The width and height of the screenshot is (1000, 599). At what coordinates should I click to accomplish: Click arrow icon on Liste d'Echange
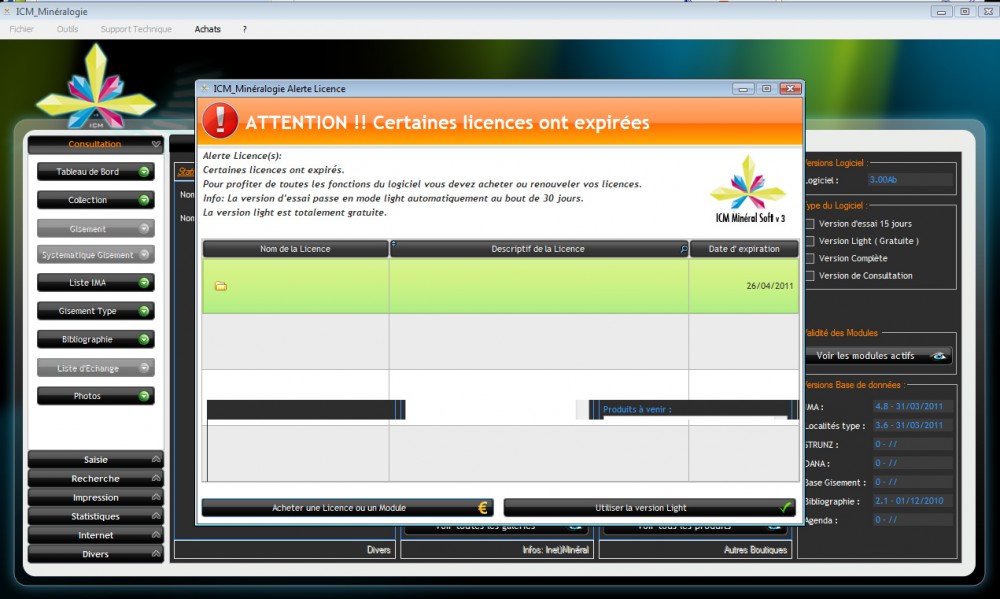point(144,368)
